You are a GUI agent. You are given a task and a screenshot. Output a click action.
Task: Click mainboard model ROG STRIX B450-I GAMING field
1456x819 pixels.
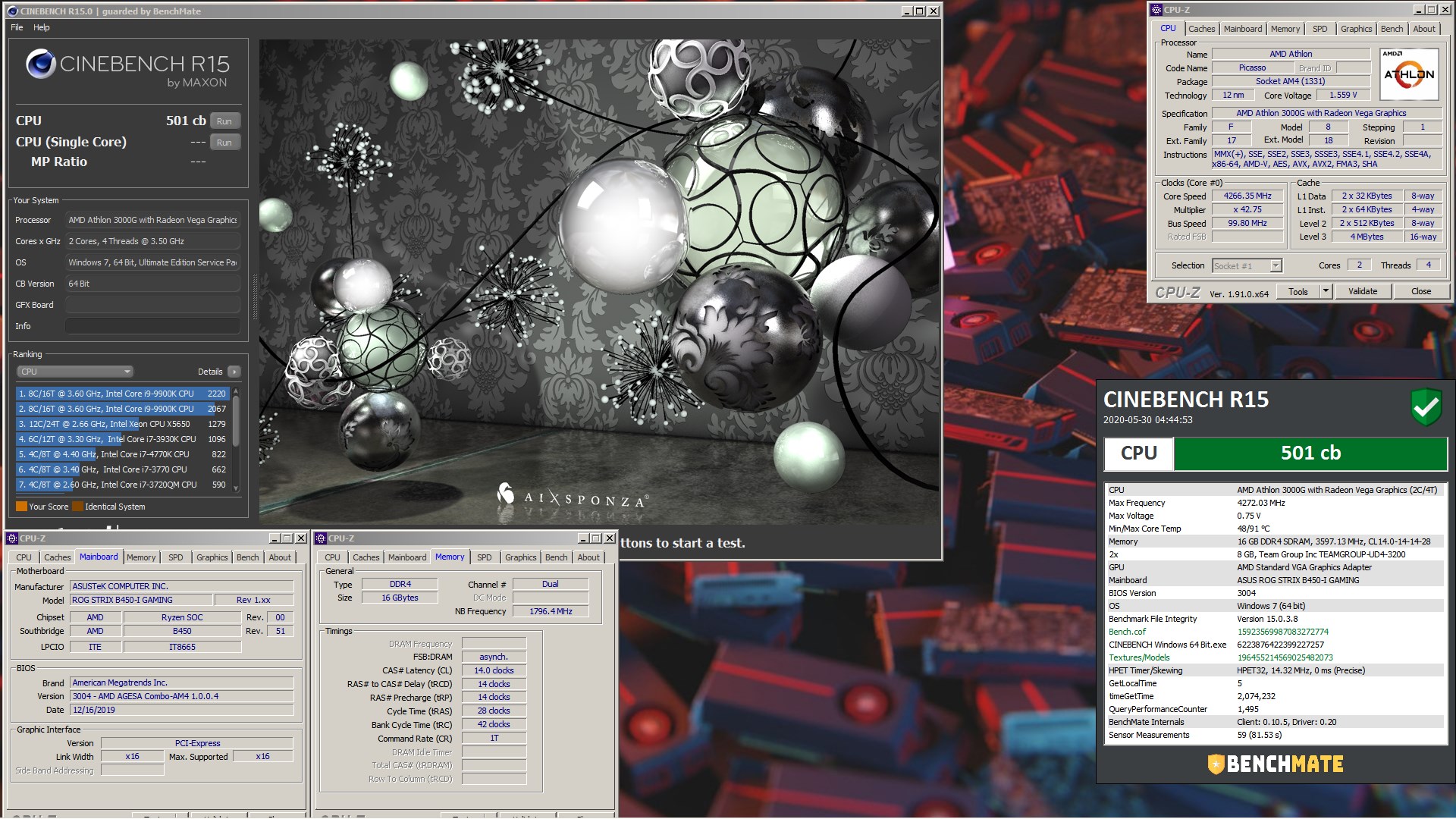point(141,600)
